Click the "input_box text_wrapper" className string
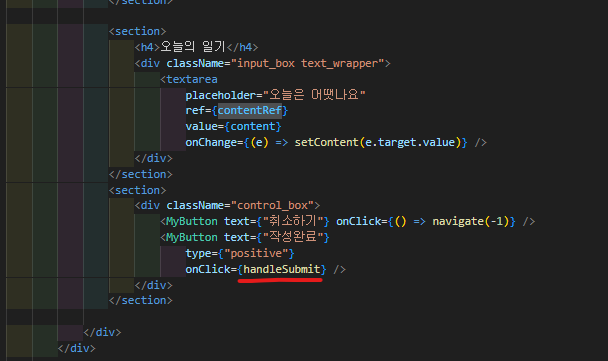The image size is (608, 361). (x=307, y=63)
